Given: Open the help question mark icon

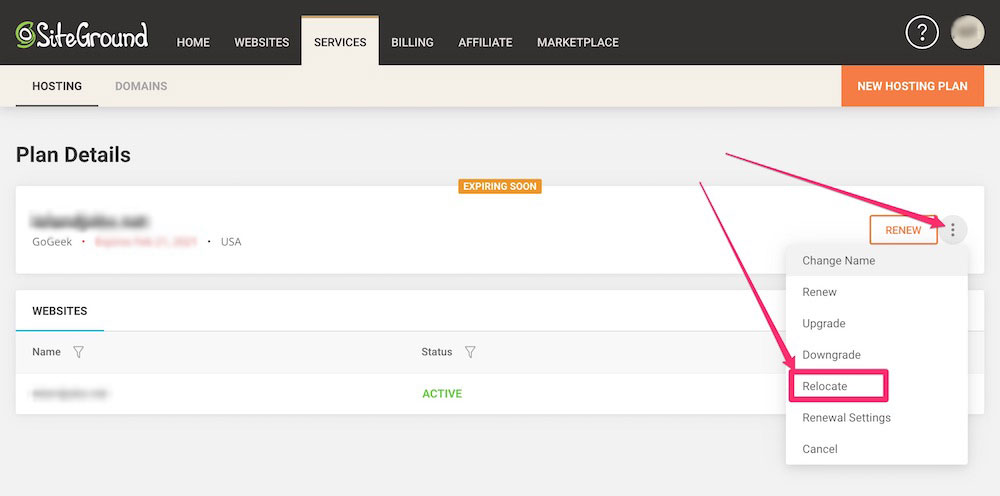Looking at the screenshot, I should pyautogui.click(x=922, y=33).
